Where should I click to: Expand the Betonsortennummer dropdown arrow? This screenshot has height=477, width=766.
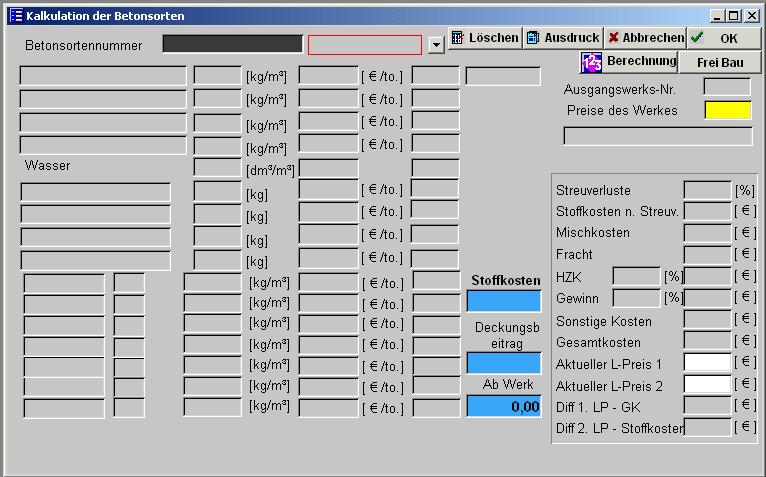(x=435, y=45)
